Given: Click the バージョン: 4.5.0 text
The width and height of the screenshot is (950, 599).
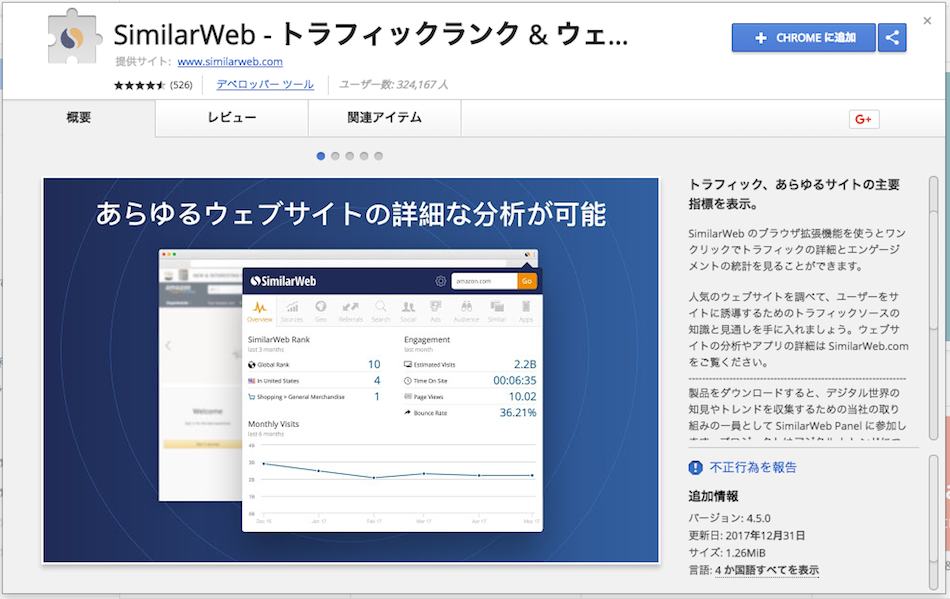Looking at the screenshot, I should pos(729,518).
